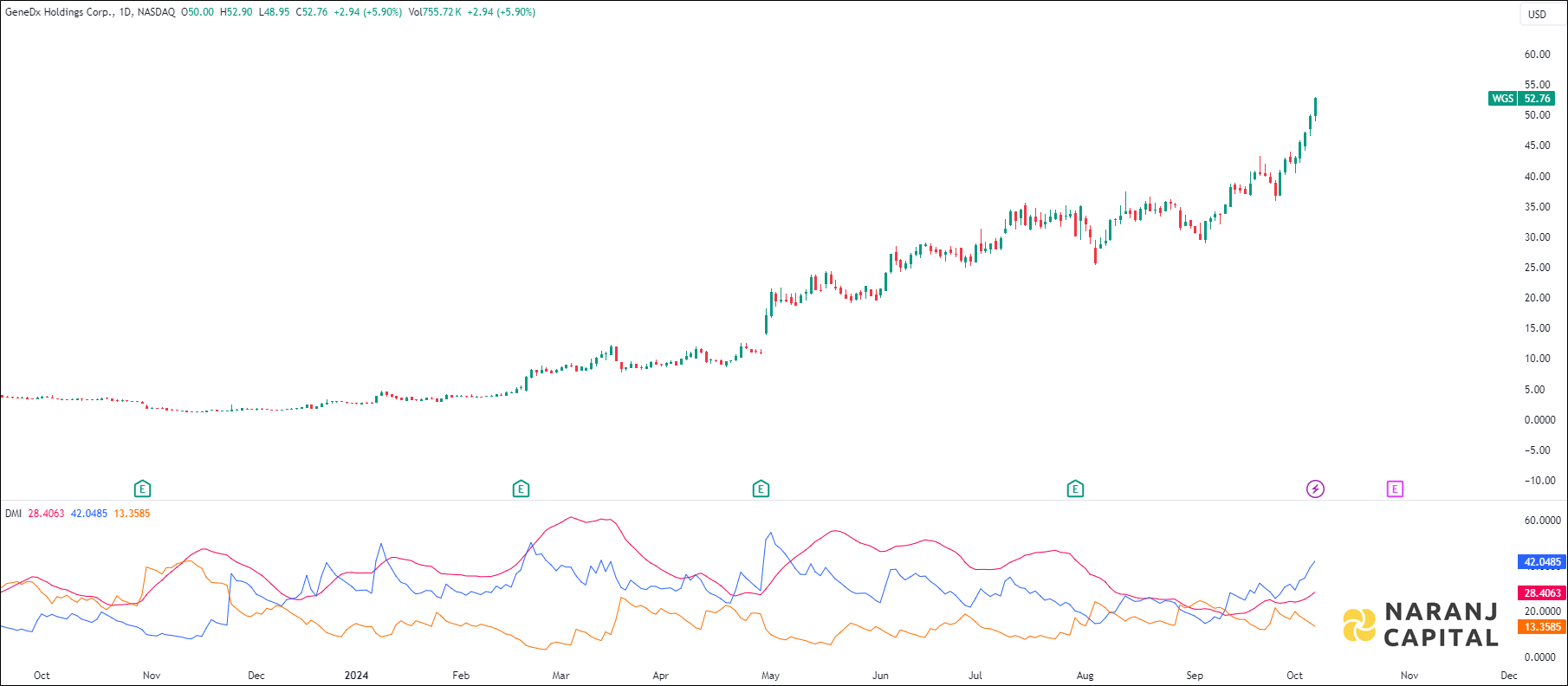Image resolution: width=1568 pixels, height=686 pixels.
Task: Click the Vol 755.72K reading in header
Action: coord(435,12)
